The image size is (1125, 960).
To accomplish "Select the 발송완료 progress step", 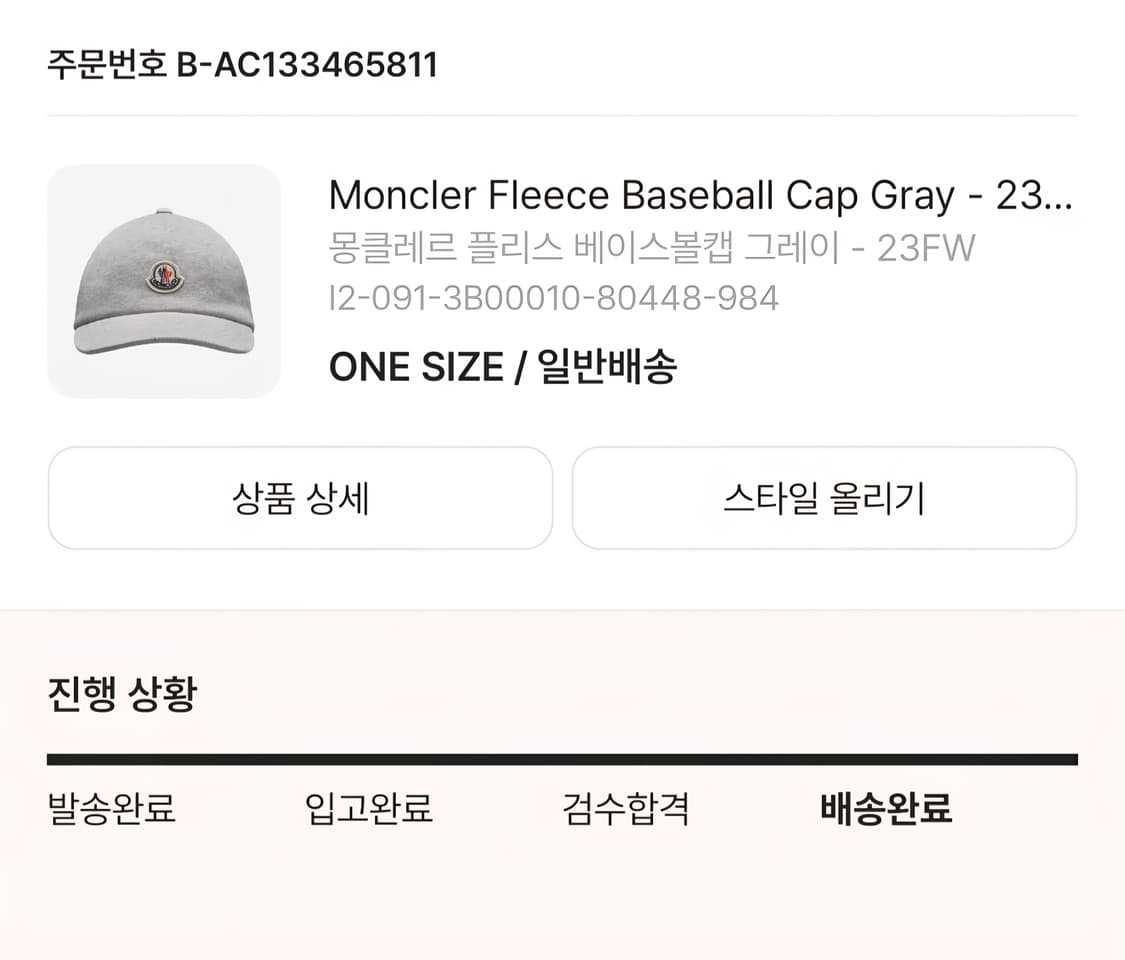I will click(x=110, y=812).
